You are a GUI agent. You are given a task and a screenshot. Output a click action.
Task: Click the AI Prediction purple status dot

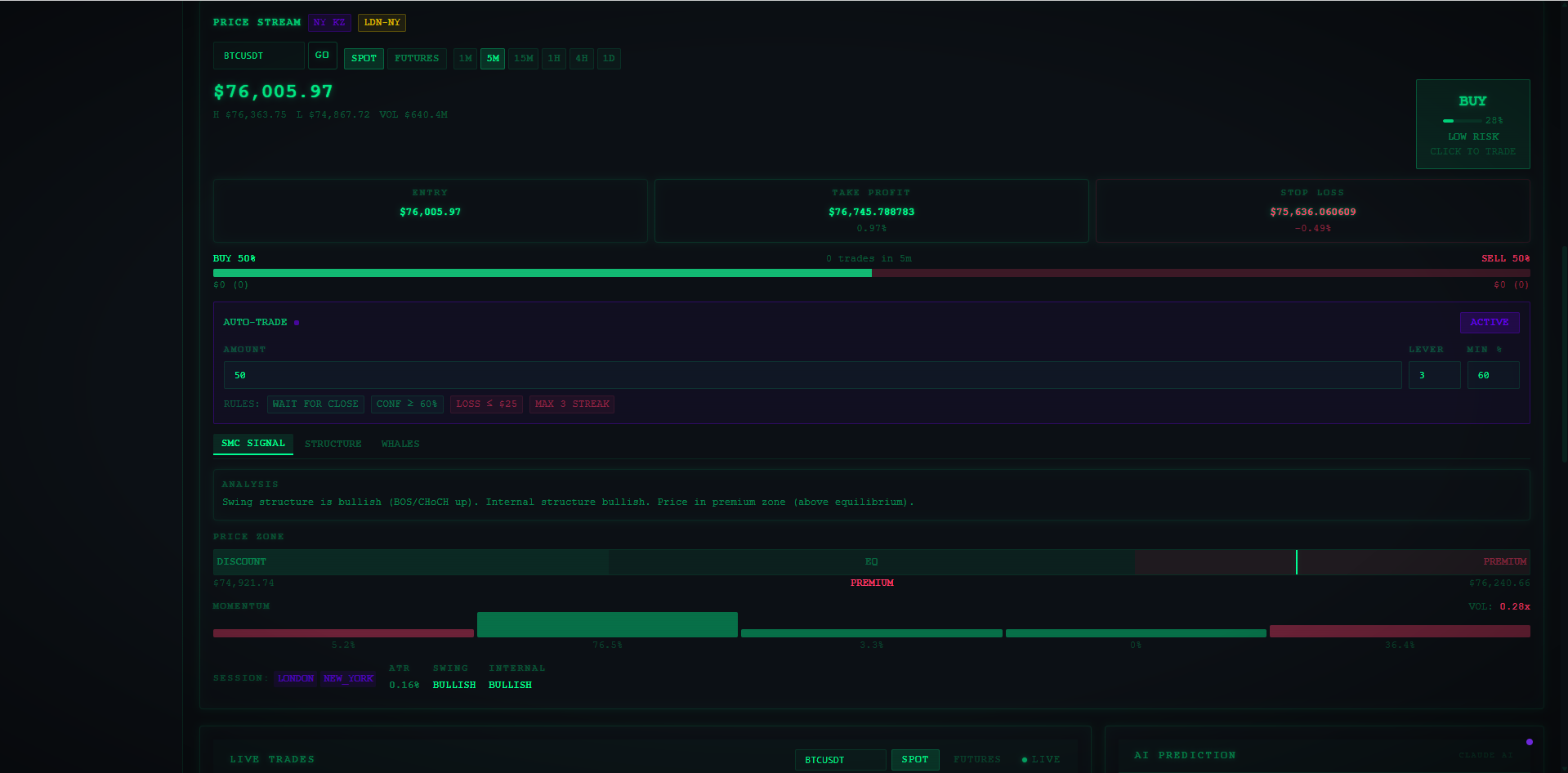coord(1530,742)
